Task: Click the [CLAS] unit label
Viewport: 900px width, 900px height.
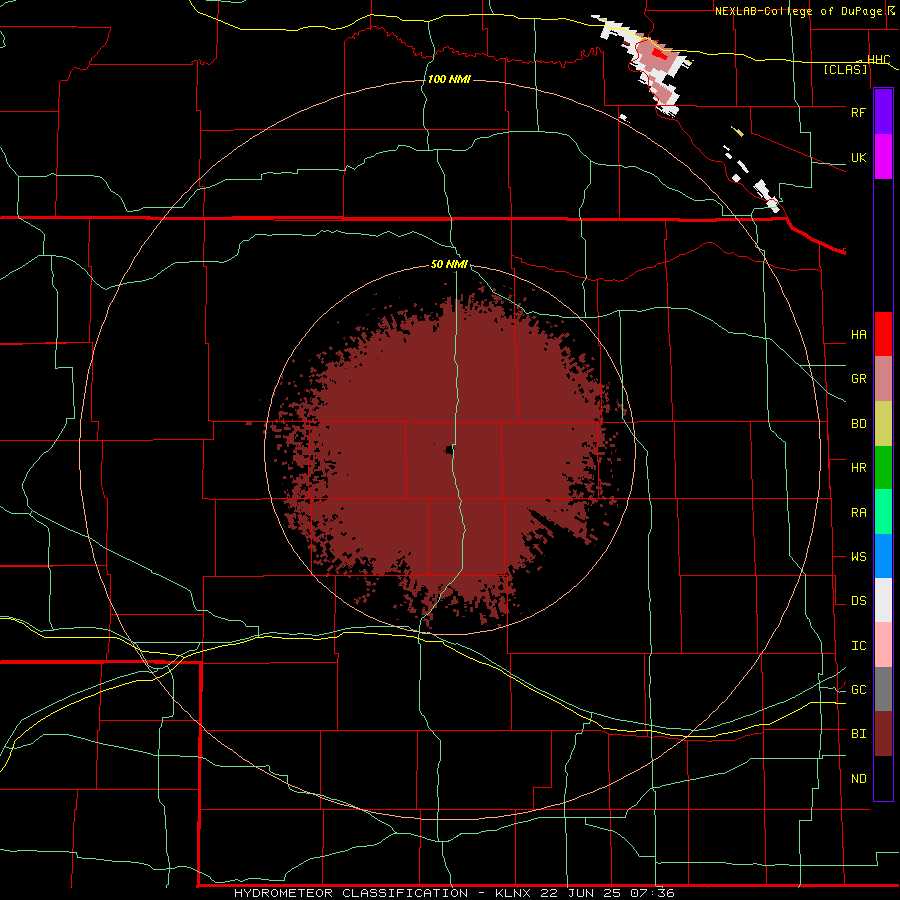Action: (845, 70)
